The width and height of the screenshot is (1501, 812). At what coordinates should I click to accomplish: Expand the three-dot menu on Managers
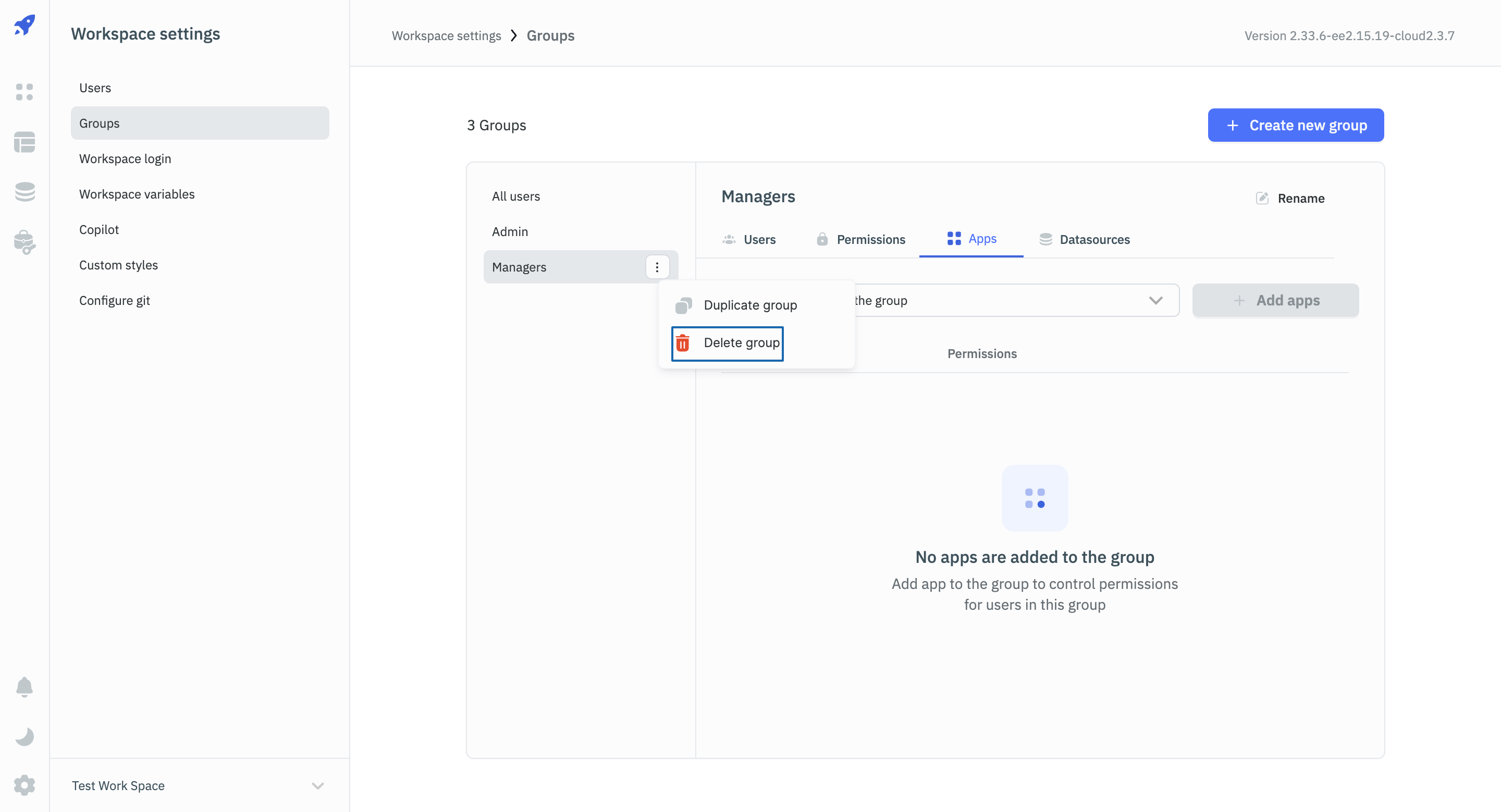658,266
